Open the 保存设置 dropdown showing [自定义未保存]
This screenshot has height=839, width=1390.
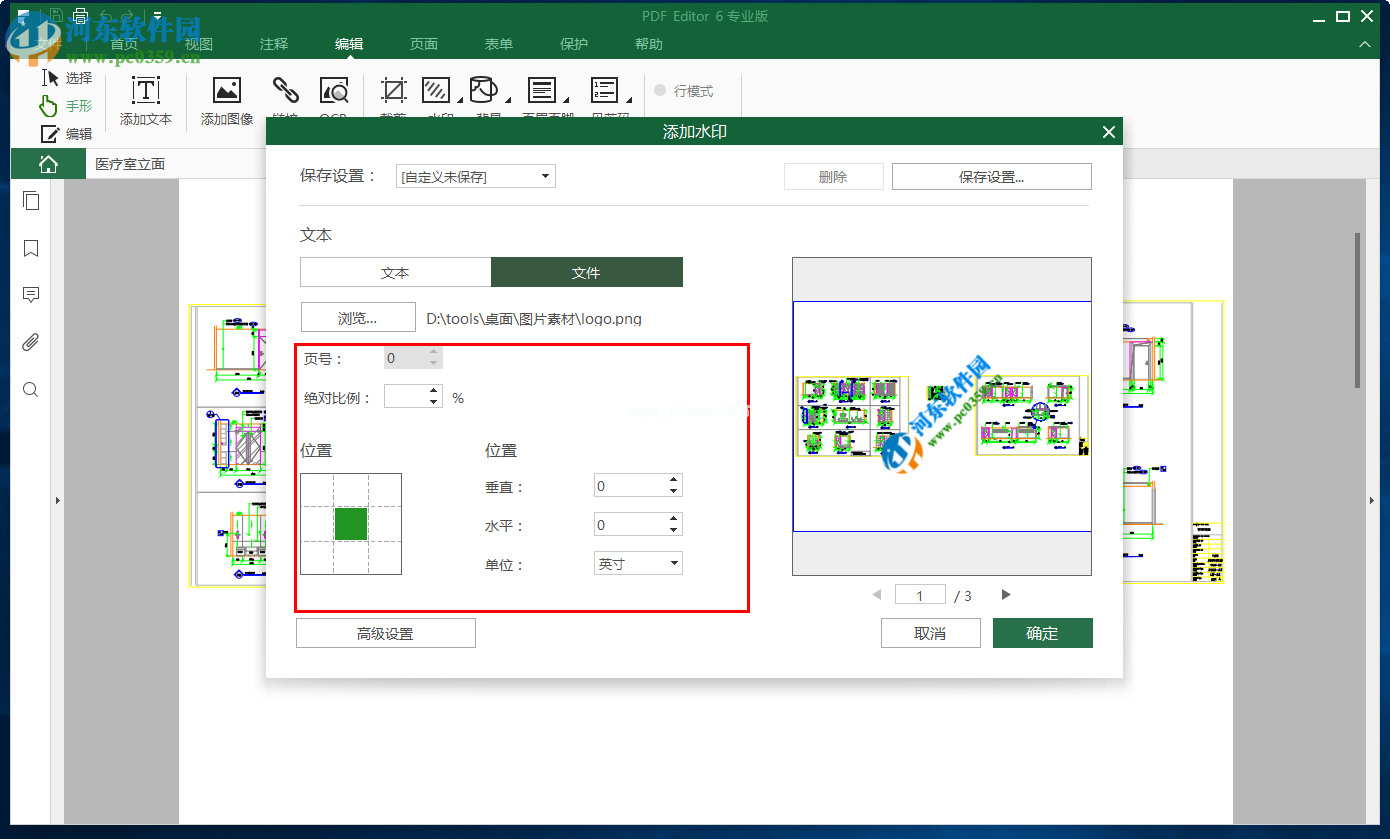point(474,175)
